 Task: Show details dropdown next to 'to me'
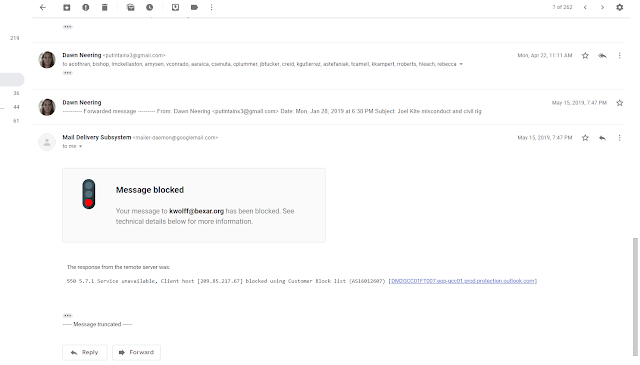coord(80,147)
